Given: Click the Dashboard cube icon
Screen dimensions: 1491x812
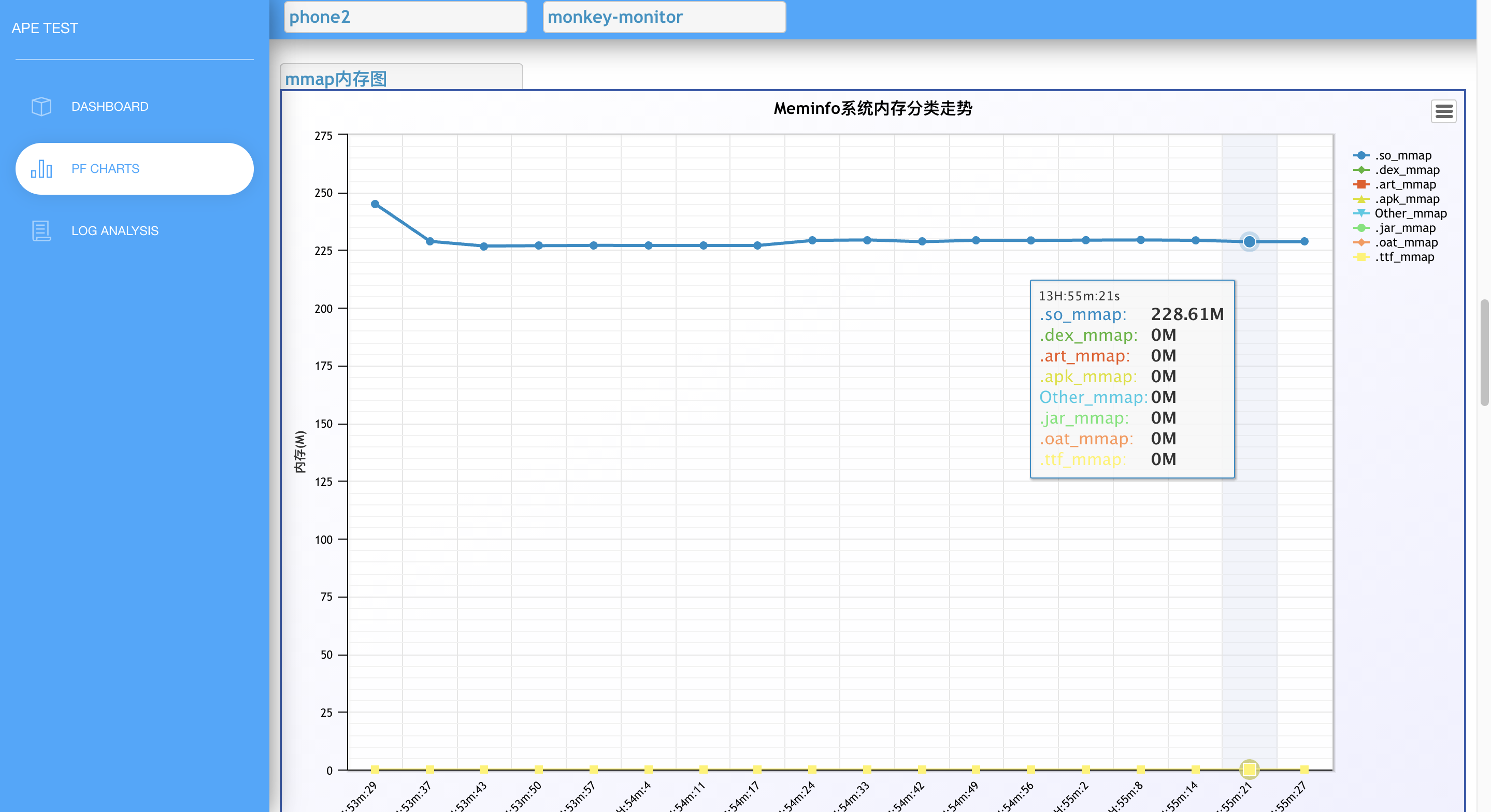Looking at the screenshot, I should [41, 107].
